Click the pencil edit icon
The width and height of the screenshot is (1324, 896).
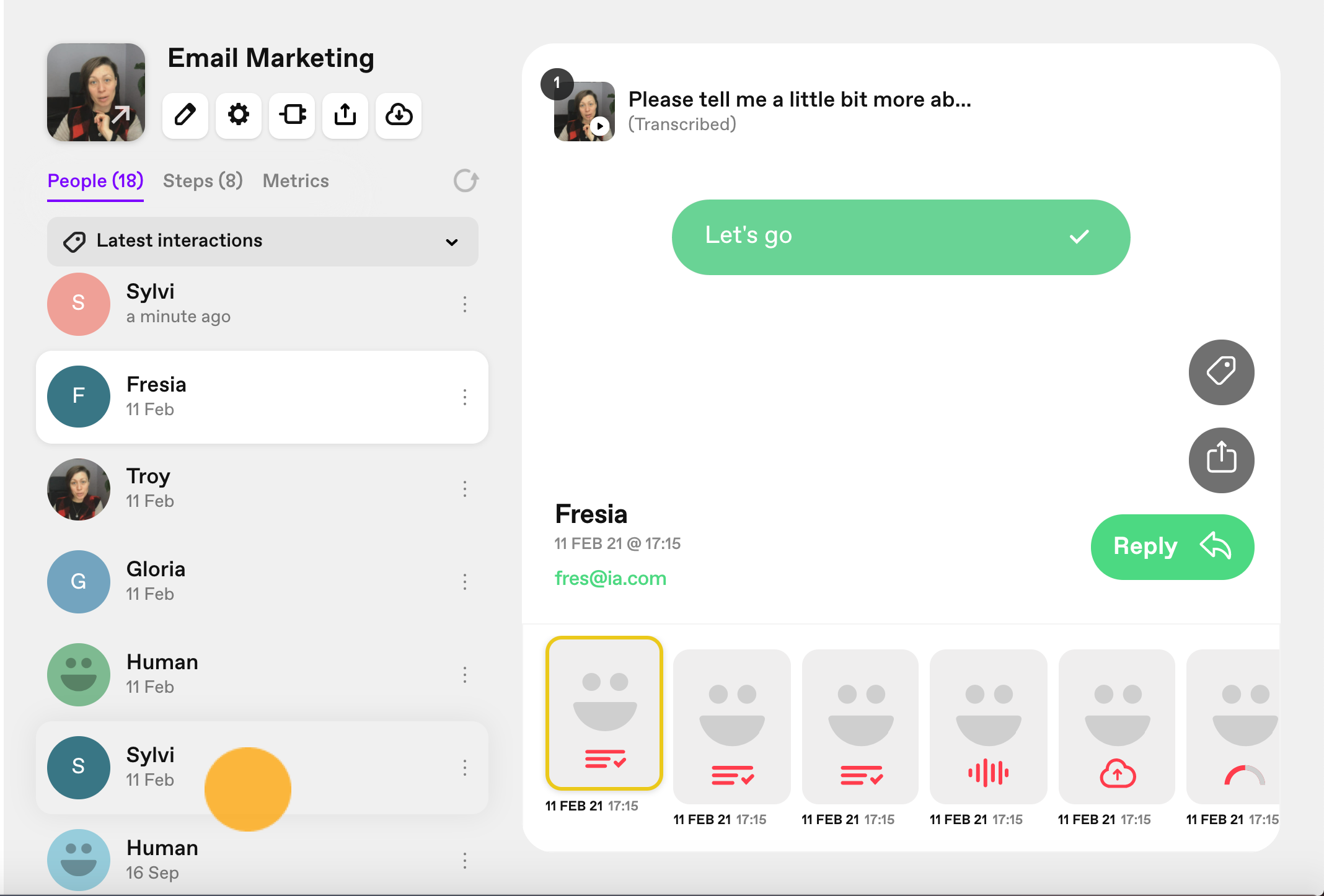pyautogui.click(x=185, y=115)
